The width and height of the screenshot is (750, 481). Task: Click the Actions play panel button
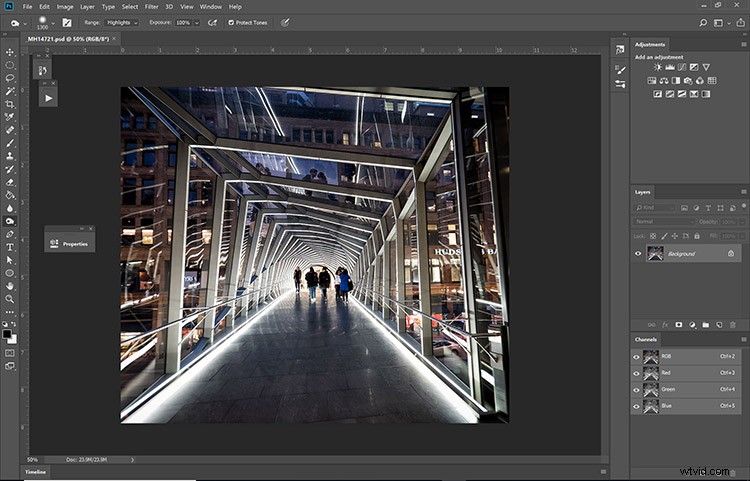click(48, 98)
